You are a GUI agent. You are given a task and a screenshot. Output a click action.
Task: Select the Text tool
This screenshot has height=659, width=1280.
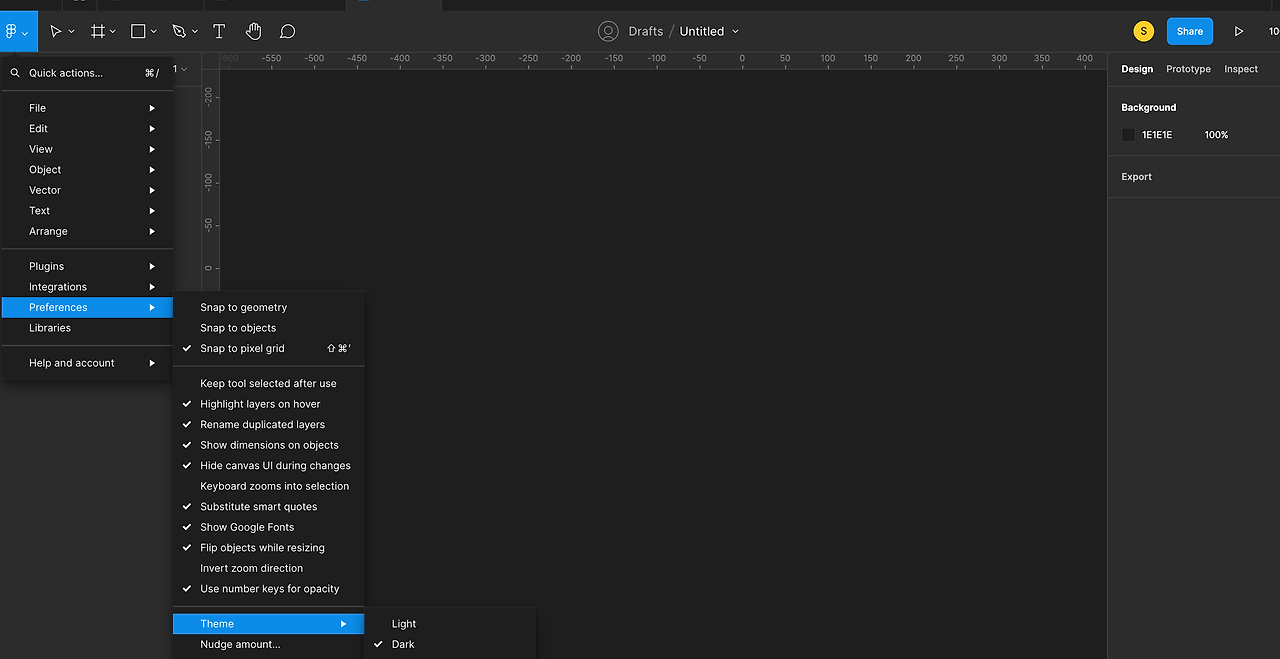(219, 32)
